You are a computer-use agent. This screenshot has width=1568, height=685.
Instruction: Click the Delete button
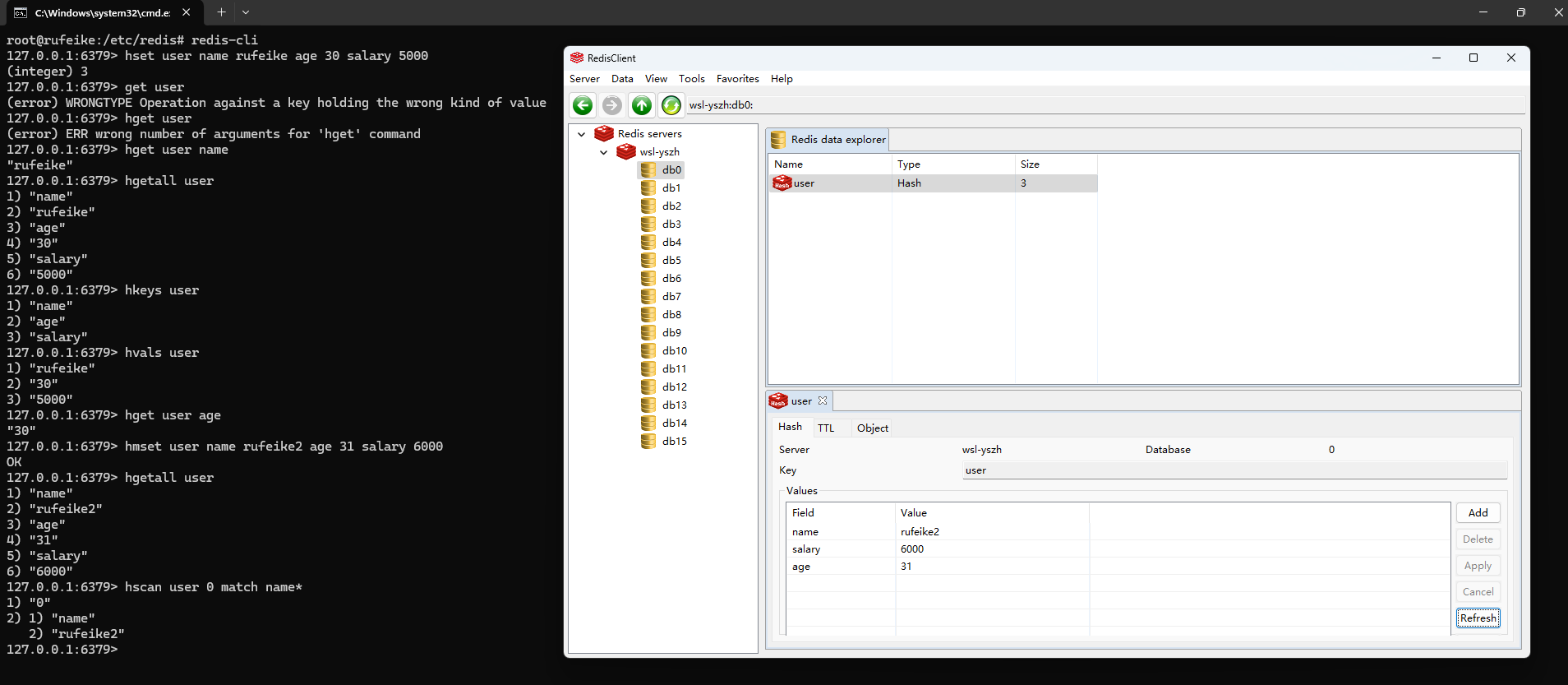[x=1478, y=539]
